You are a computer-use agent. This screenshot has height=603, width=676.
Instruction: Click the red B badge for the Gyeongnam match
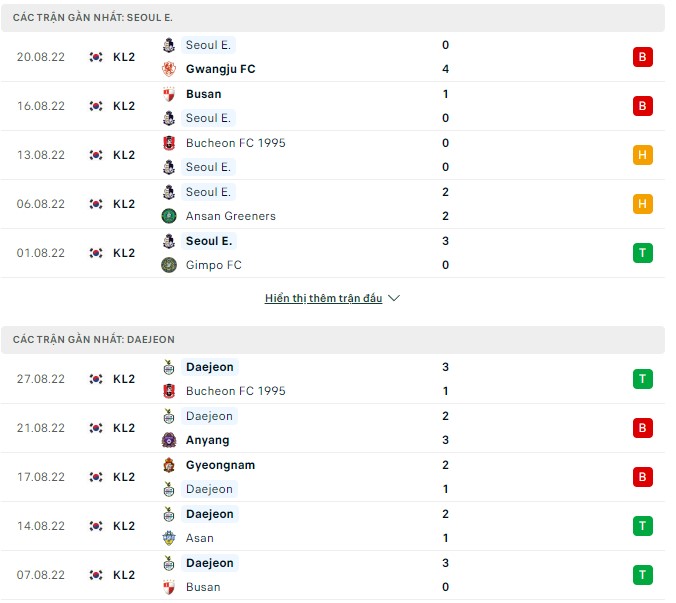coord(642,477)
